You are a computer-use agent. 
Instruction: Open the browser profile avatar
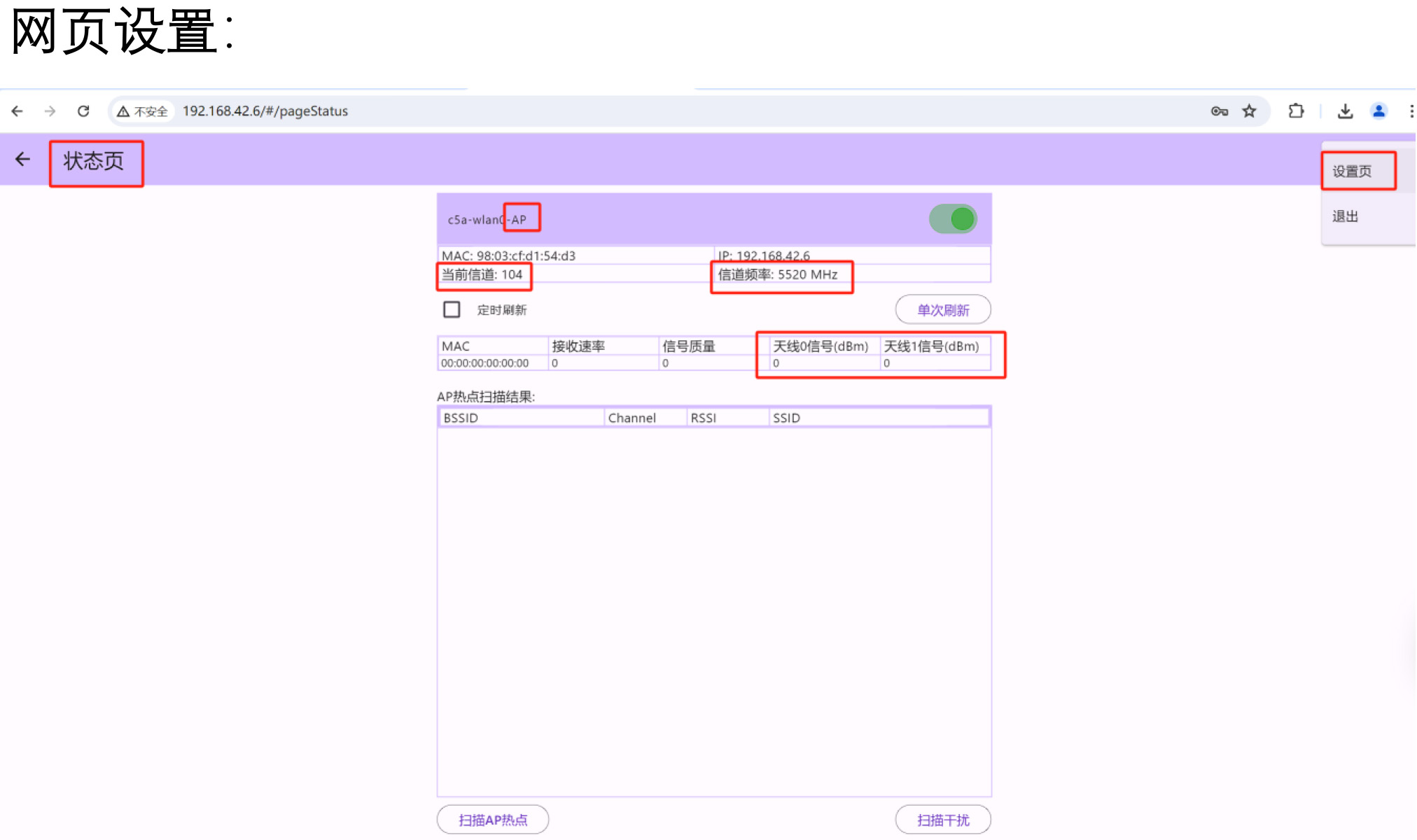tap(1378, 111)
